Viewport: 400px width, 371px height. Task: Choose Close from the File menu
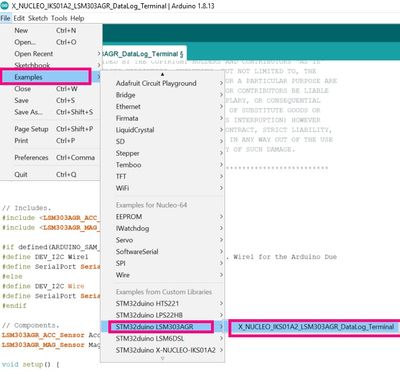(50, 89)
